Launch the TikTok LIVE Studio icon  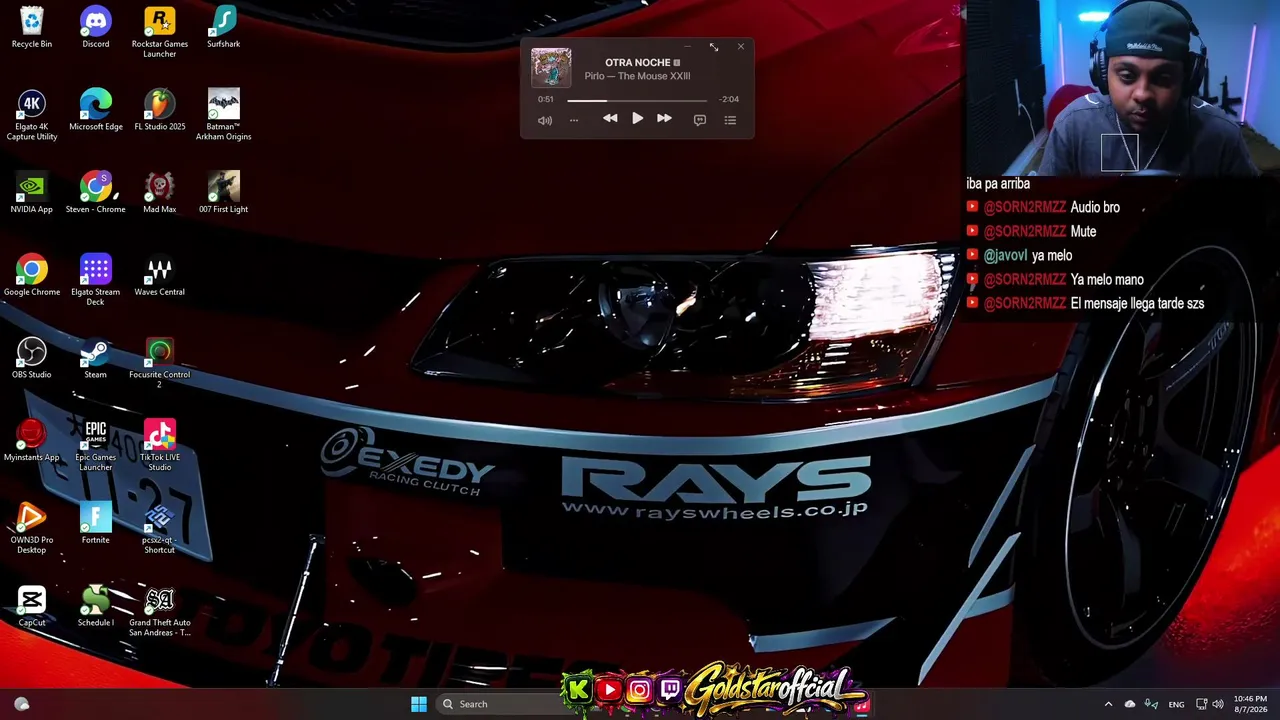(160, 446)
